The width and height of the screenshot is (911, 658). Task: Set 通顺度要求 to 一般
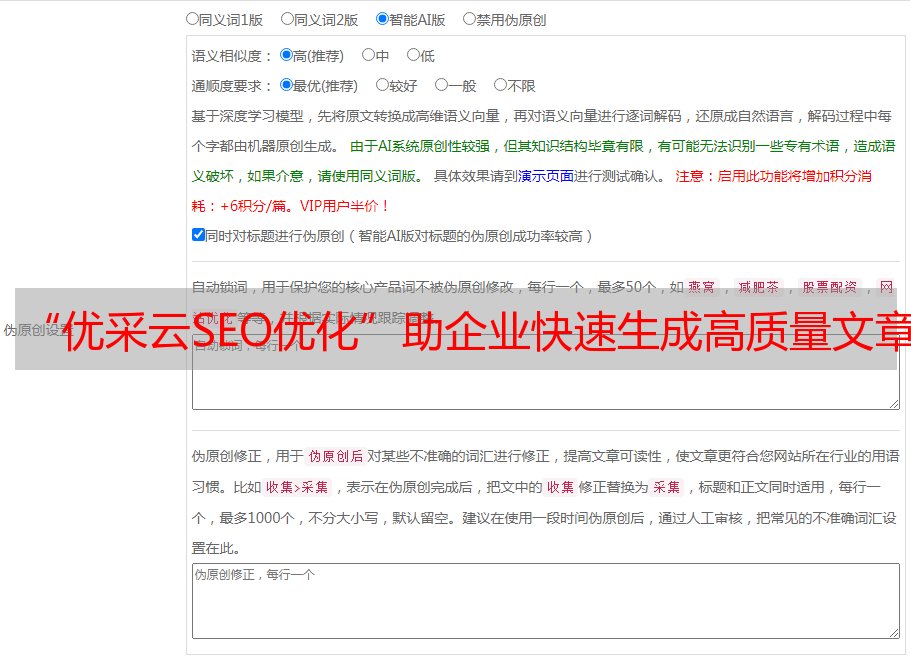pos(441,86)
